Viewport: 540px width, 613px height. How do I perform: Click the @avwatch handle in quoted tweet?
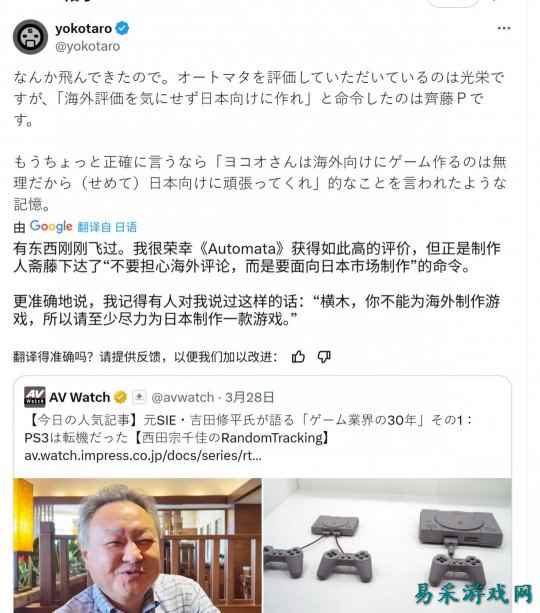pyautogui.click(x=182, y=397)
